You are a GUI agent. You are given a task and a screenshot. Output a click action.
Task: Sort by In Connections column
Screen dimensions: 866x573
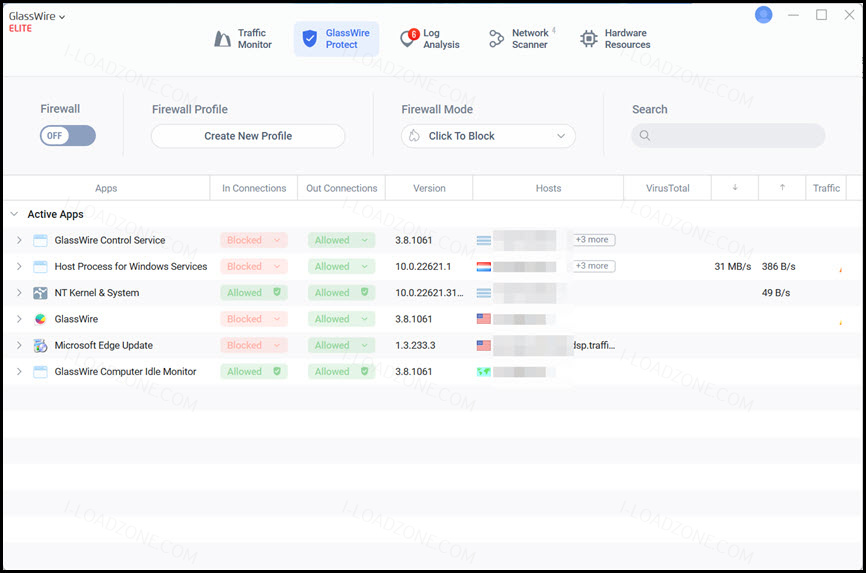click(x=254, y=188)
